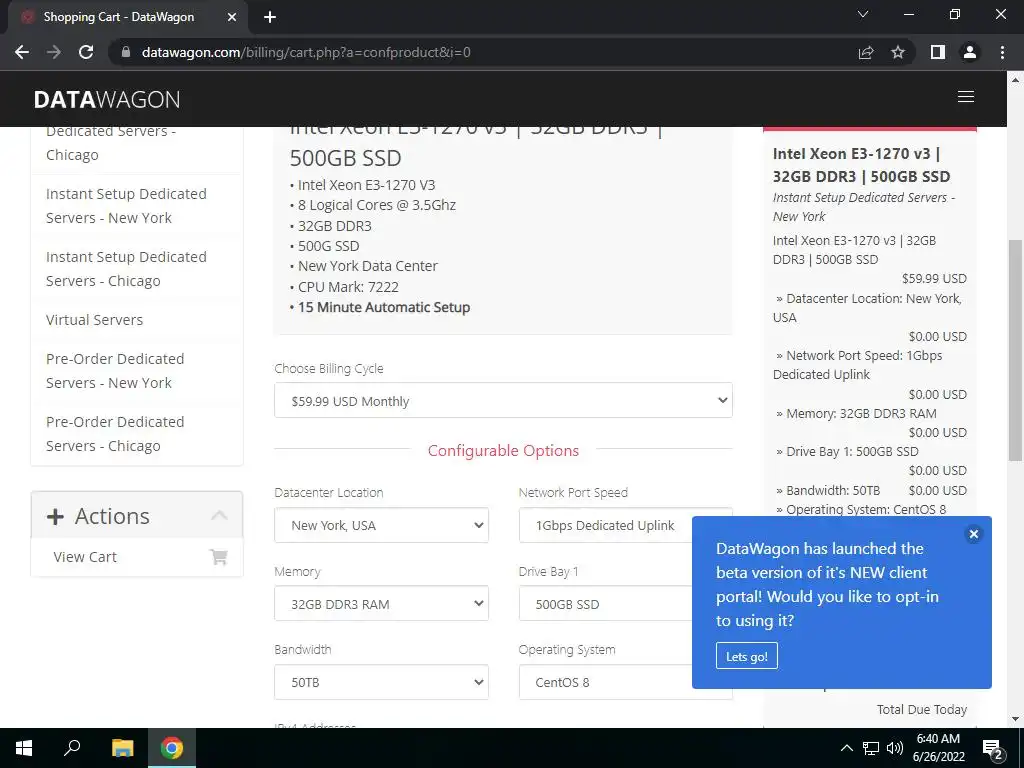The image size is (1024, 768).
Task: Click the browser address bar URL
Action: (306, 52)
